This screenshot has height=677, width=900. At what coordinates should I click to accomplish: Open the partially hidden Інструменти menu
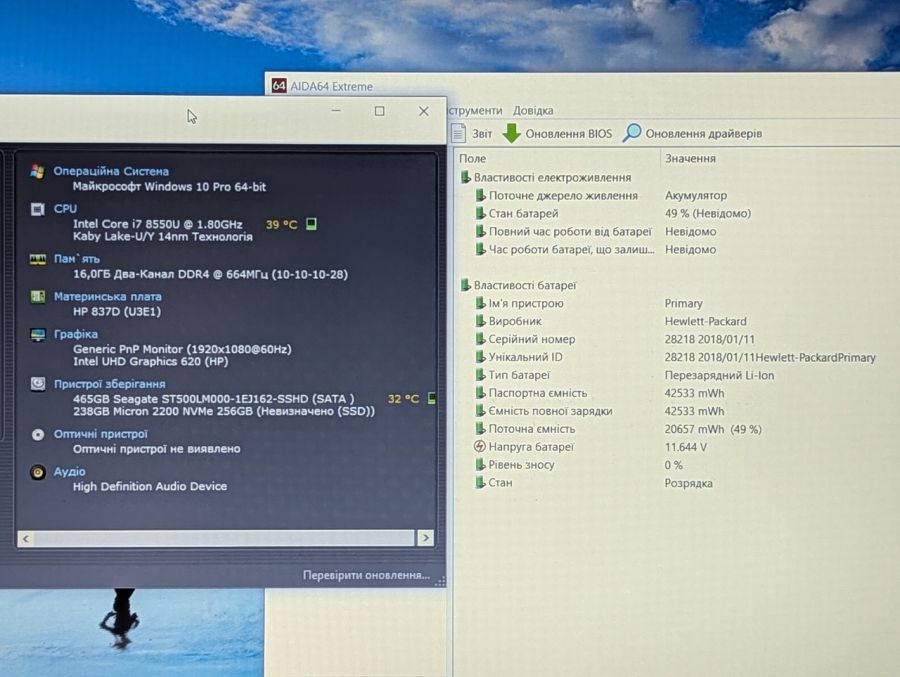point(475,110)
